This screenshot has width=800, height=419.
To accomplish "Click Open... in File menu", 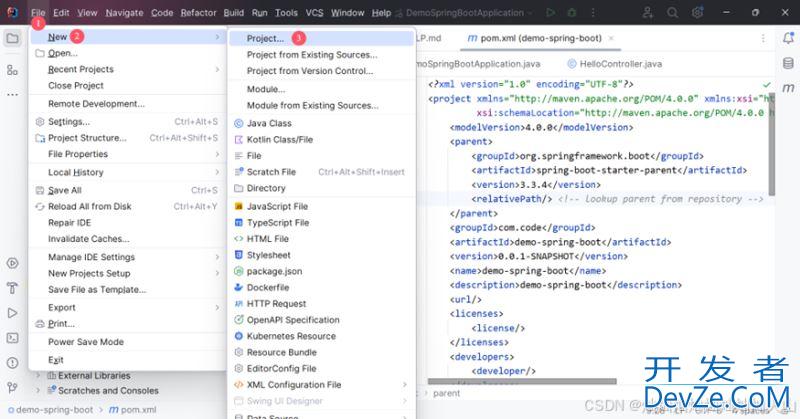I will coord(128,53).
